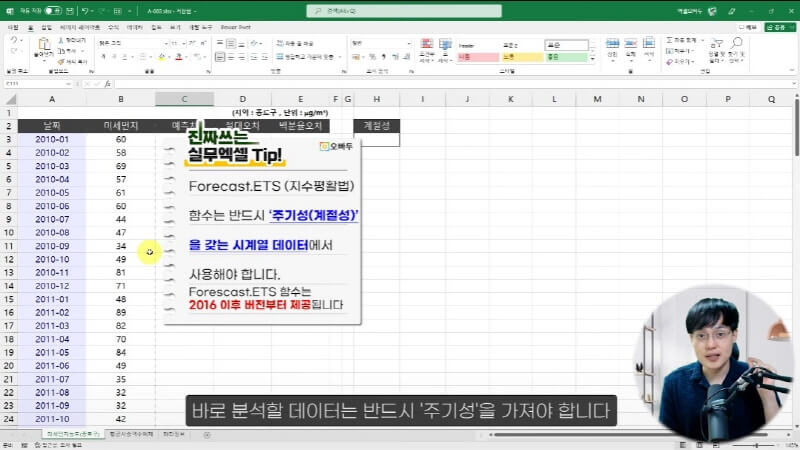The height and width of the screenshot is (450, 800).
Task: Open the Page Layout ribbon tab
Action: coord(80,27)
